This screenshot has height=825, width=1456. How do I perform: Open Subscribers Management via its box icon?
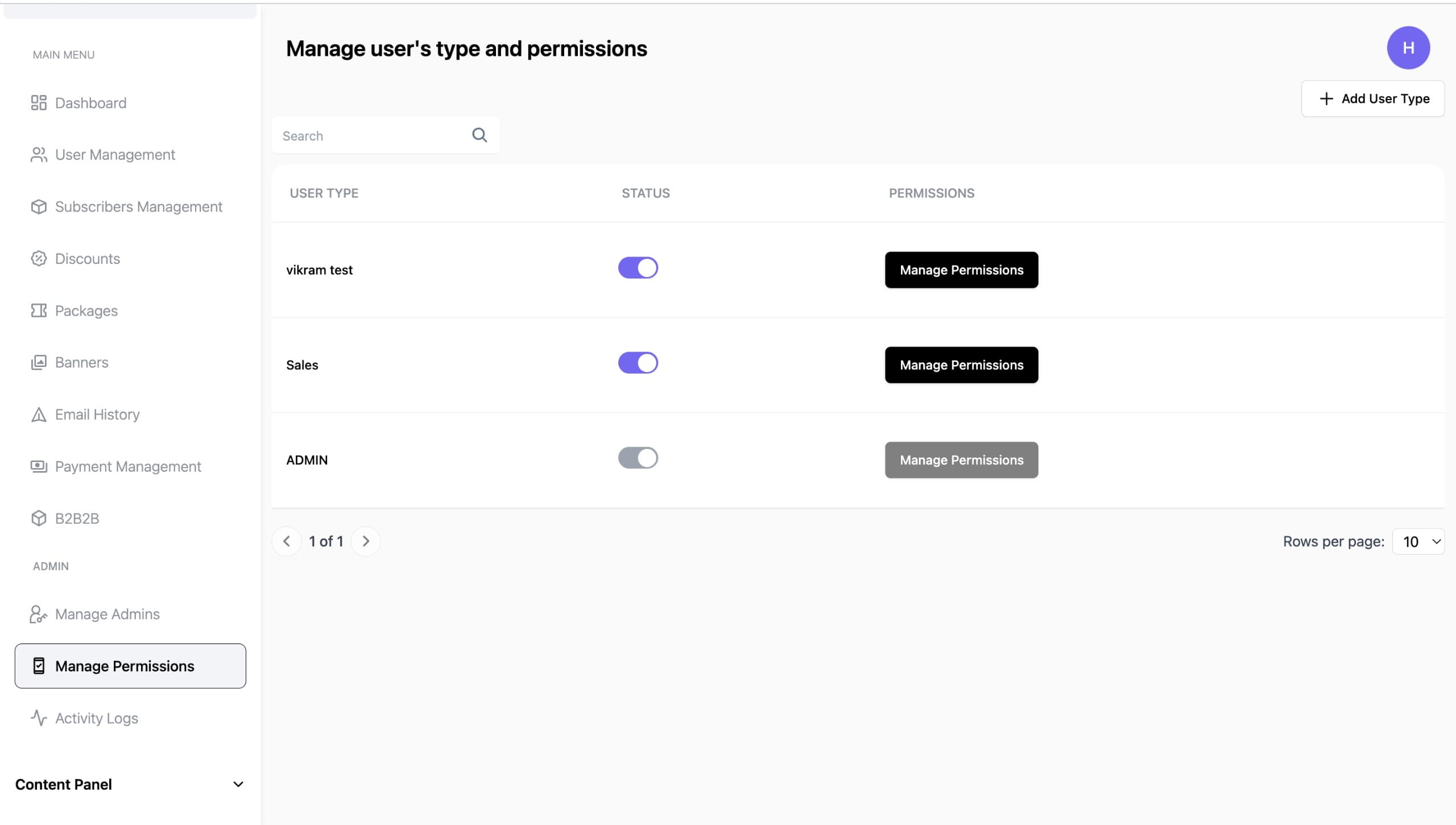click(x=38, y=207)
